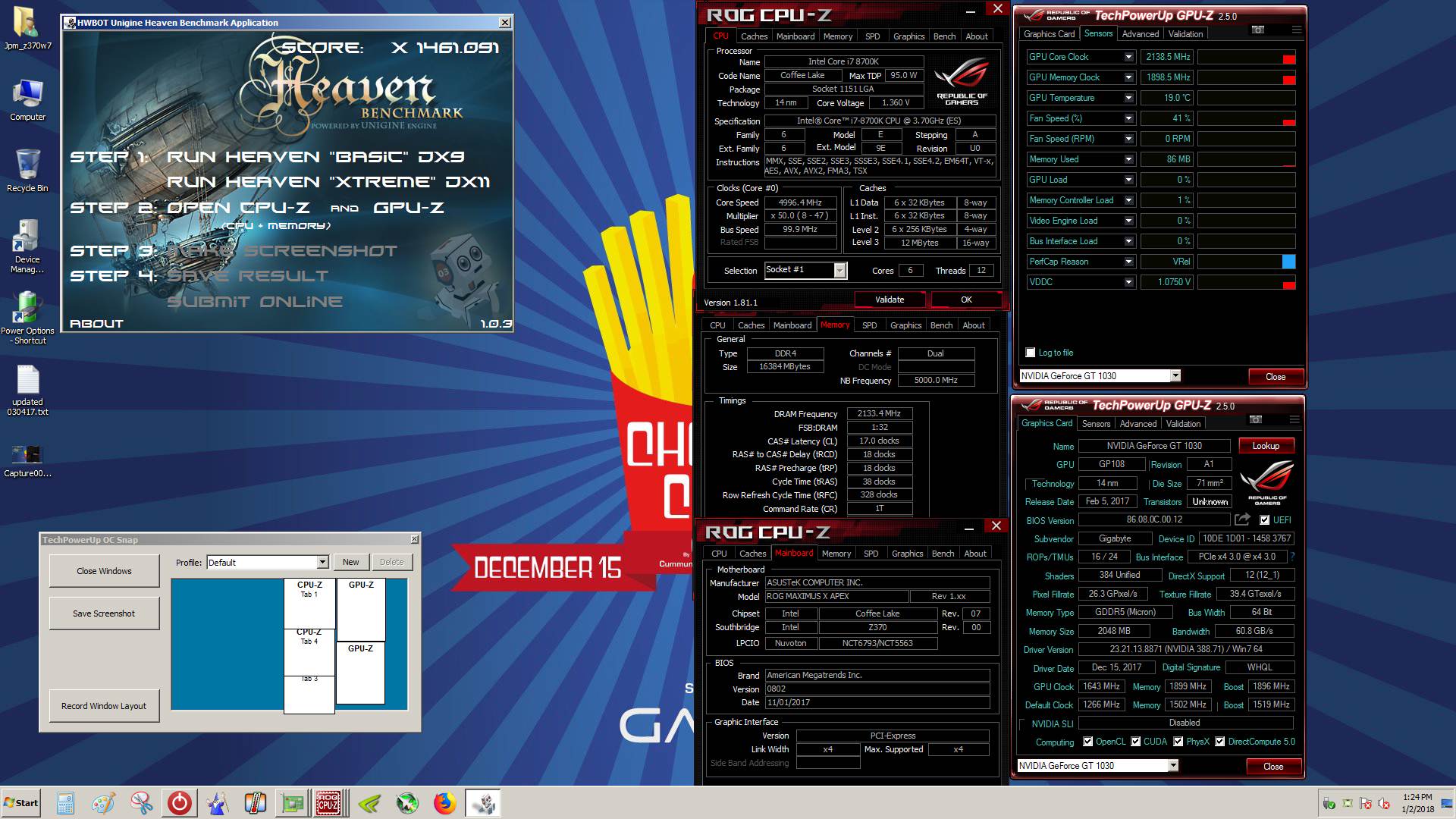Click the red power button taskbar icon
This screenshot has width=1456, height=819.
pyautogui.click(x=180, y=803)
